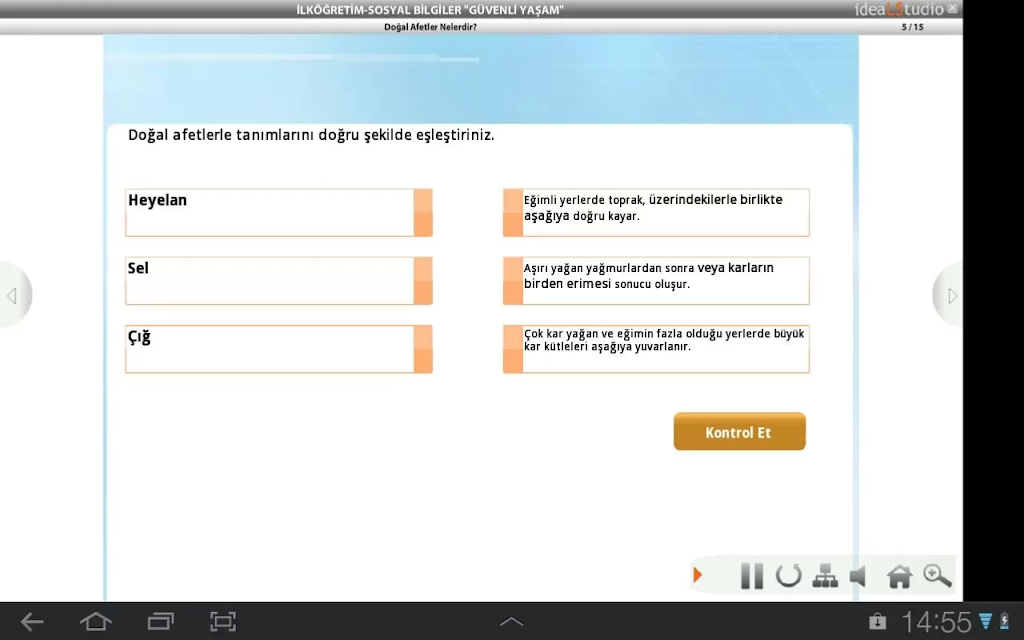Expand the system bar up-chevron
The width and height of the screenshot is (1024, 640).
pos(511,621)
